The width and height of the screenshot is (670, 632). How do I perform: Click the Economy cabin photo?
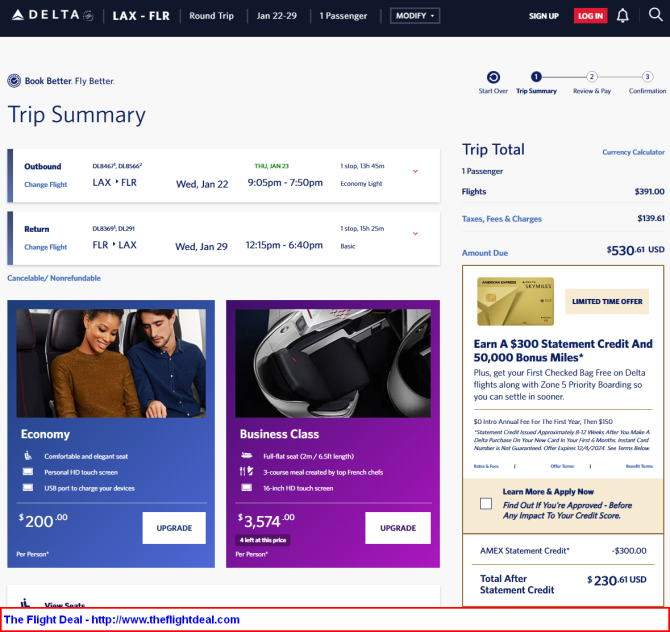111,363
